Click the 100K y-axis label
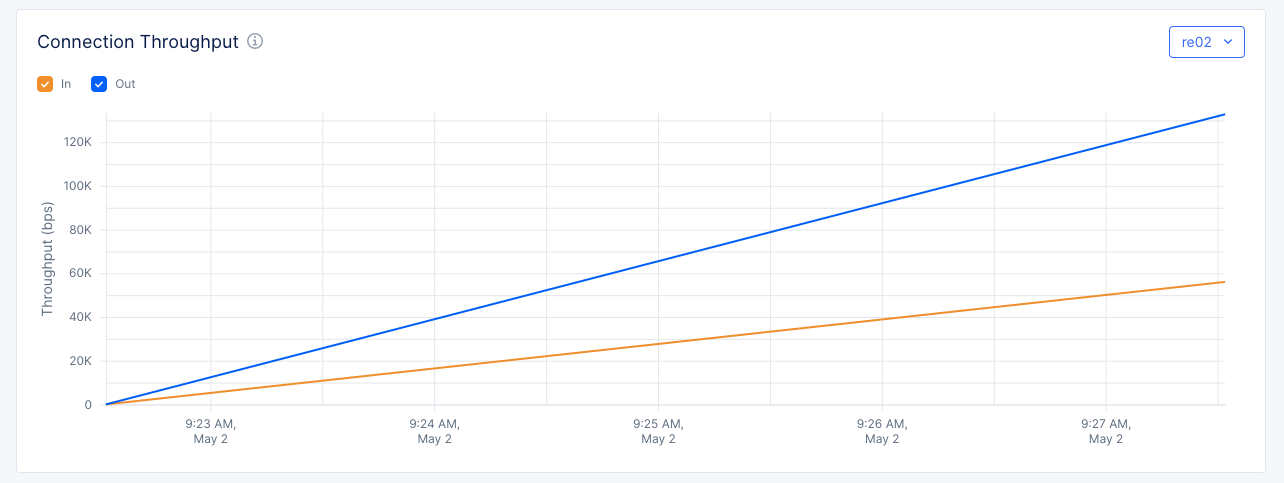 pos(77,186)
